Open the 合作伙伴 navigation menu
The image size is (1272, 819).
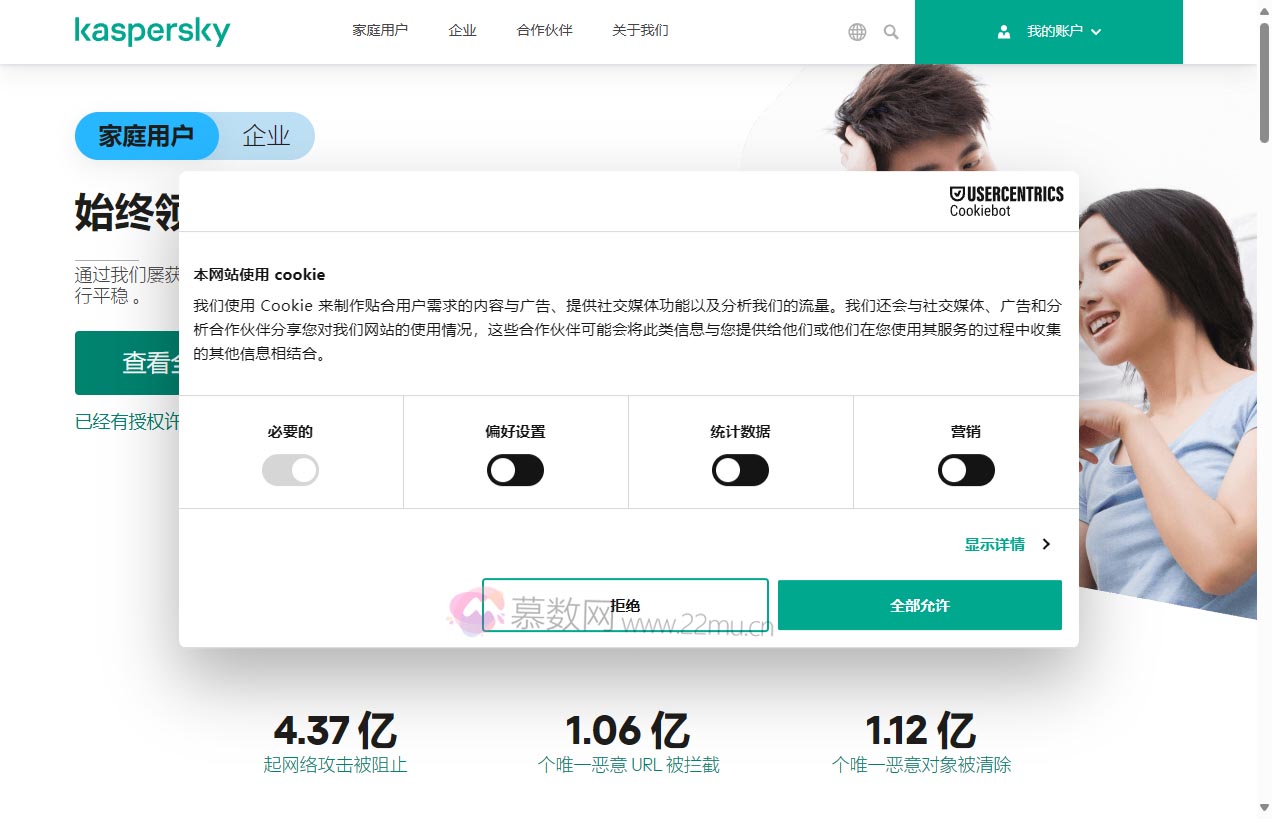pyautogui.click(x=544, y=31)
